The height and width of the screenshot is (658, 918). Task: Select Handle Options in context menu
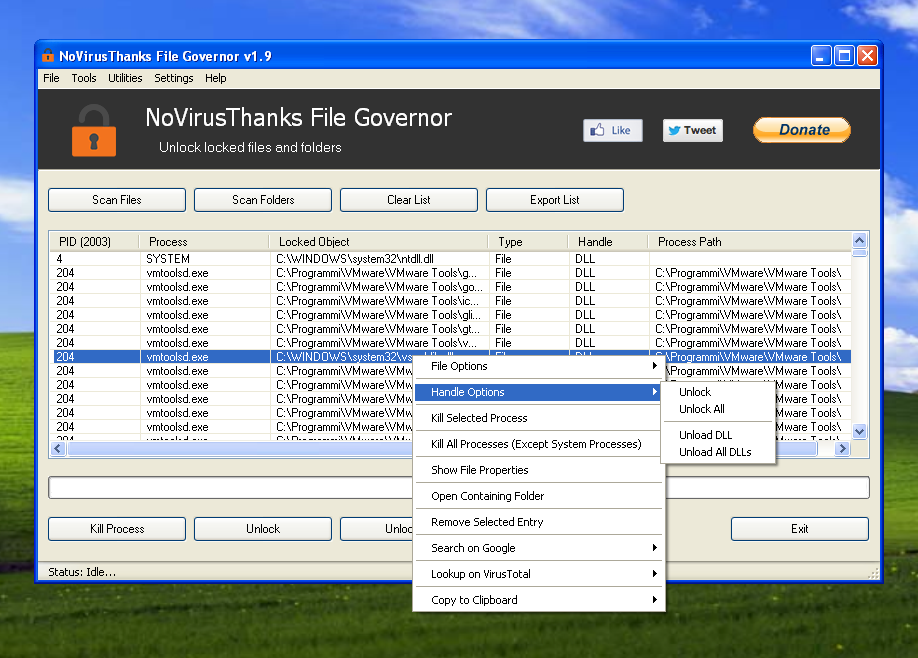539,392
